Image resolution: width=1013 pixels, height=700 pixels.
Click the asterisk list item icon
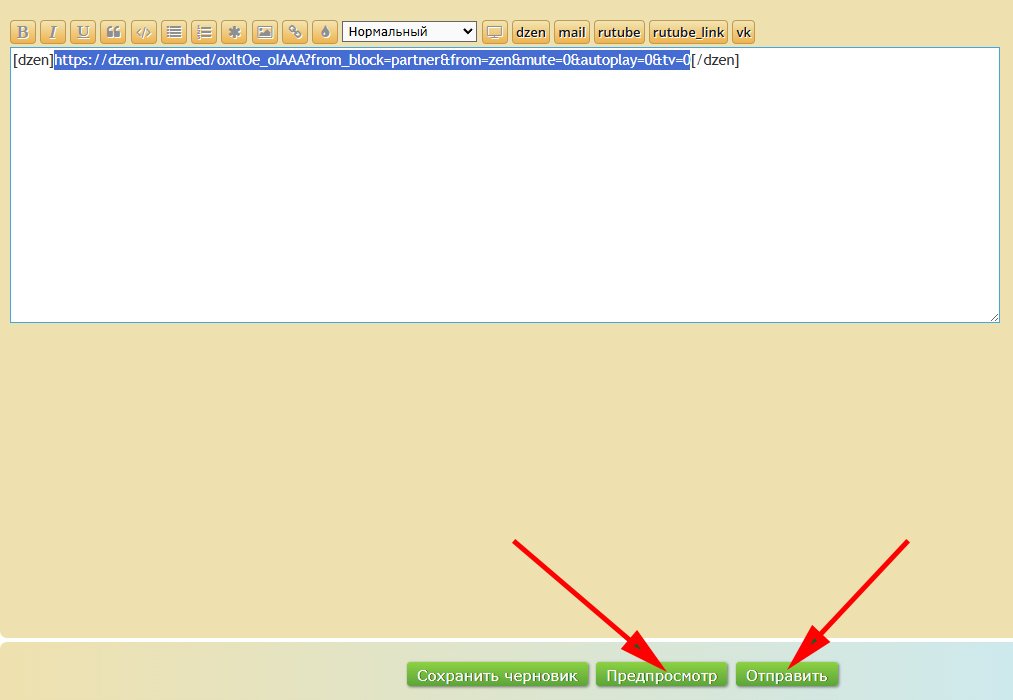pos(234,32)
